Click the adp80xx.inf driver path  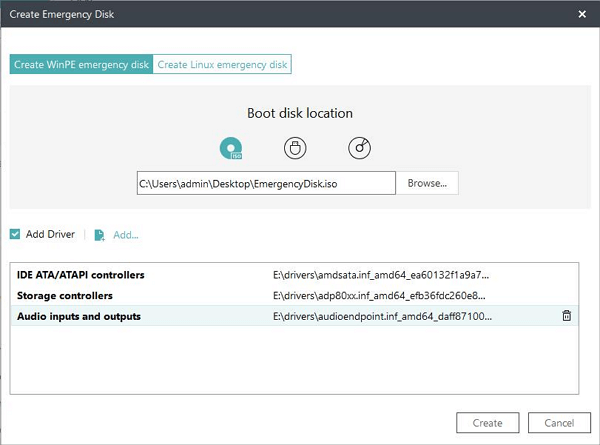click(379, 295)
